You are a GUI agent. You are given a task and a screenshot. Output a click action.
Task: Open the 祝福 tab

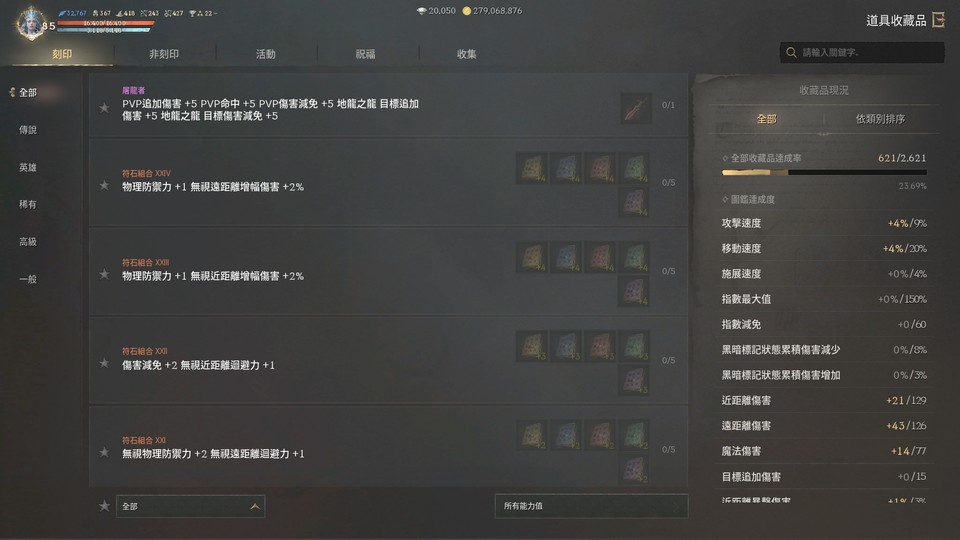[366, 54]
